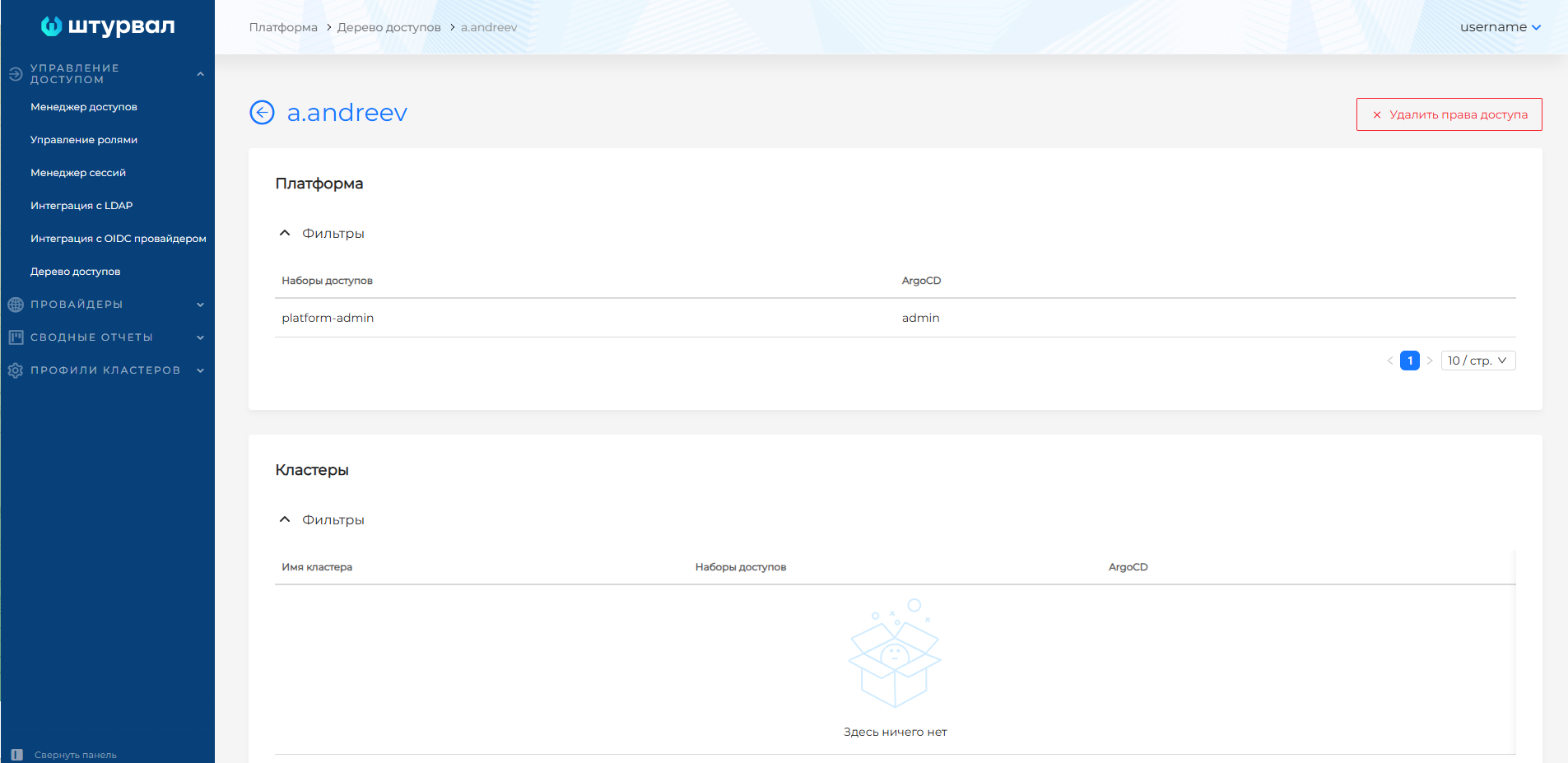Click the Наборы доступов header in Платформа table
The height and width of the screenshot is (763, 1568).
point(328,281)
